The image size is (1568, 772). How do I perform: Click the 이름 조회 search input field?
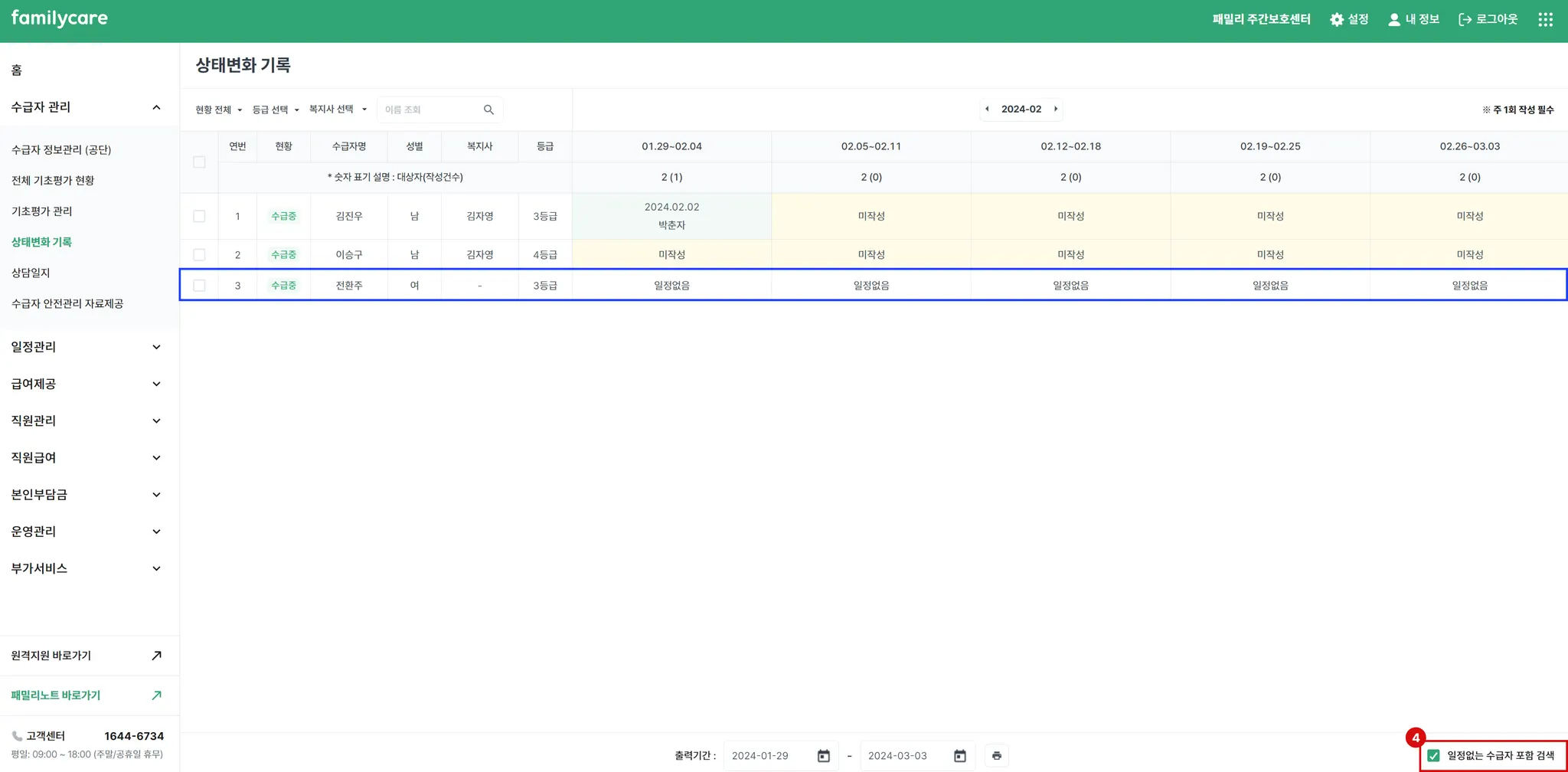429,110
